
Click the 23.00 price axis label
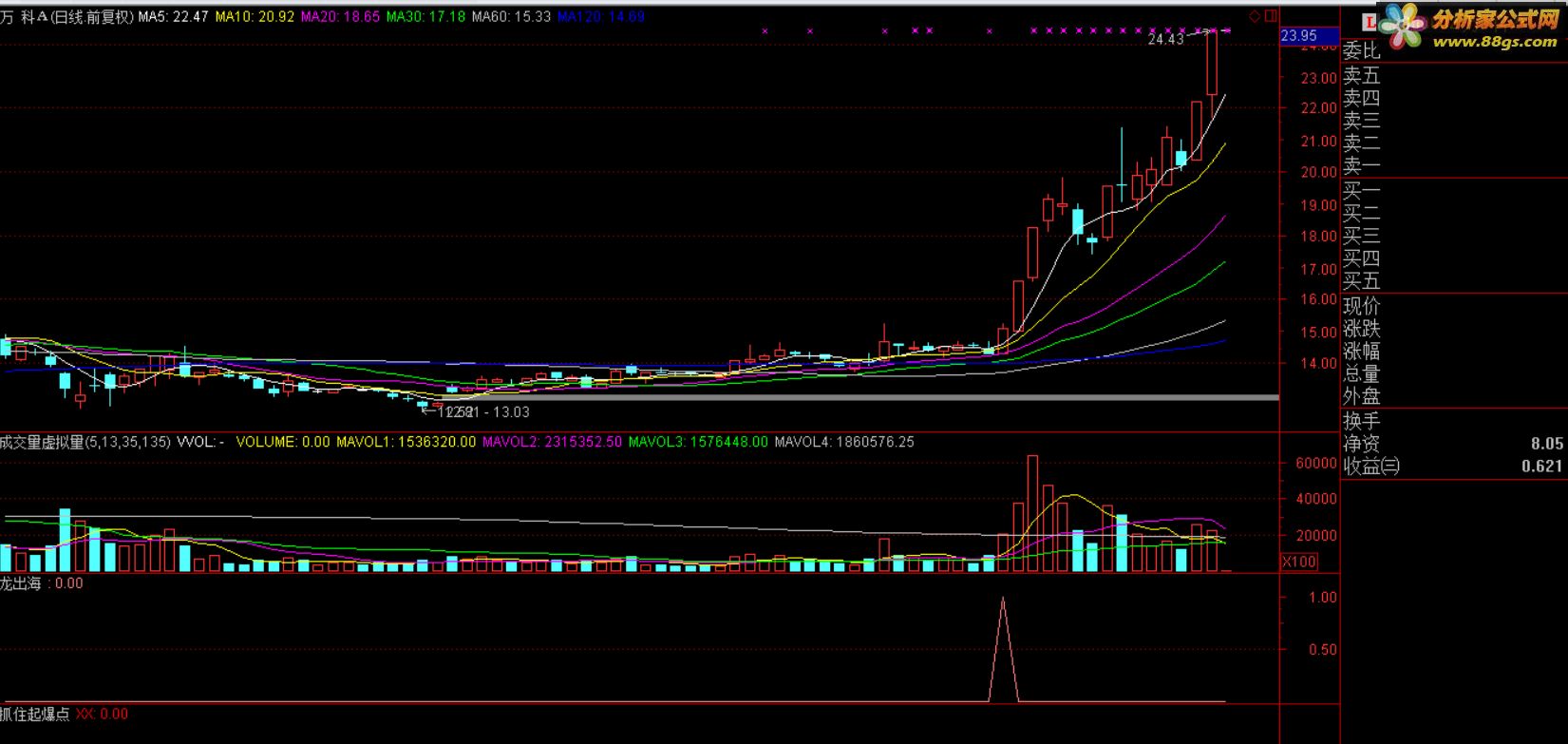click(1319, 78)
